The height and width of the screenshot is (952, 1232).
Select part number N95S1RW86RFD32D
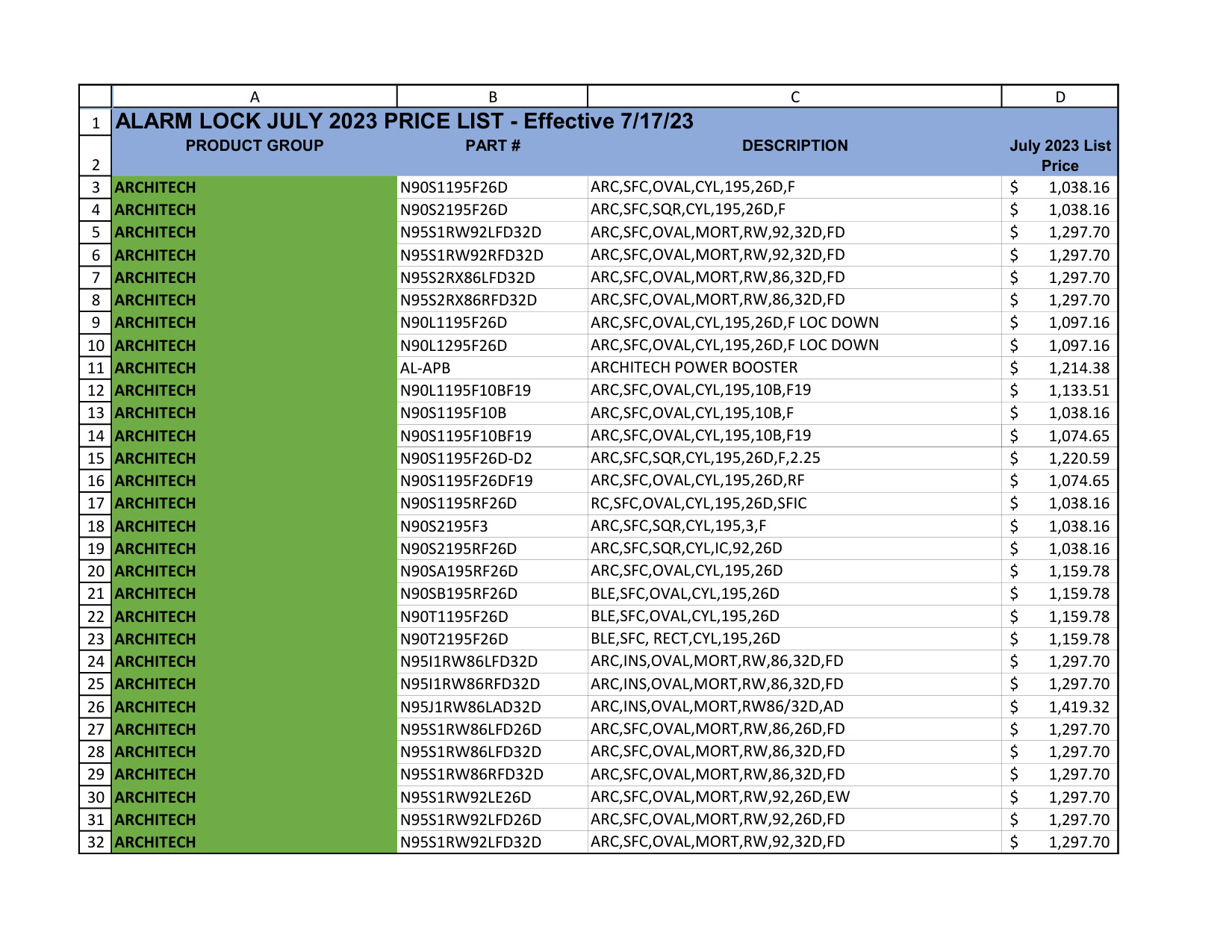(x=492, y=774)
